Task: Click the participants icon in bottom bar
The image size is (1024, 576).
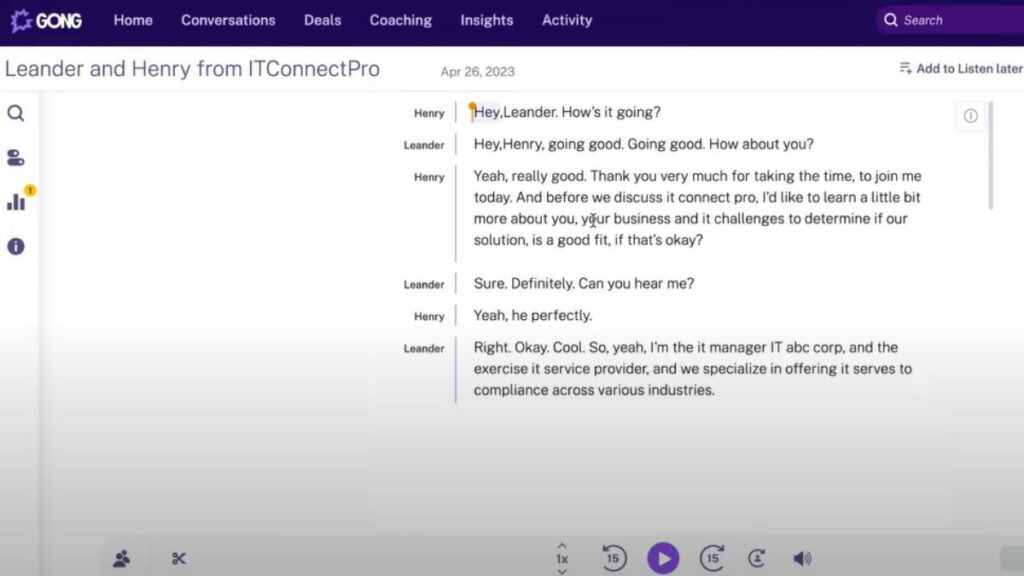Action: (122, 559)
